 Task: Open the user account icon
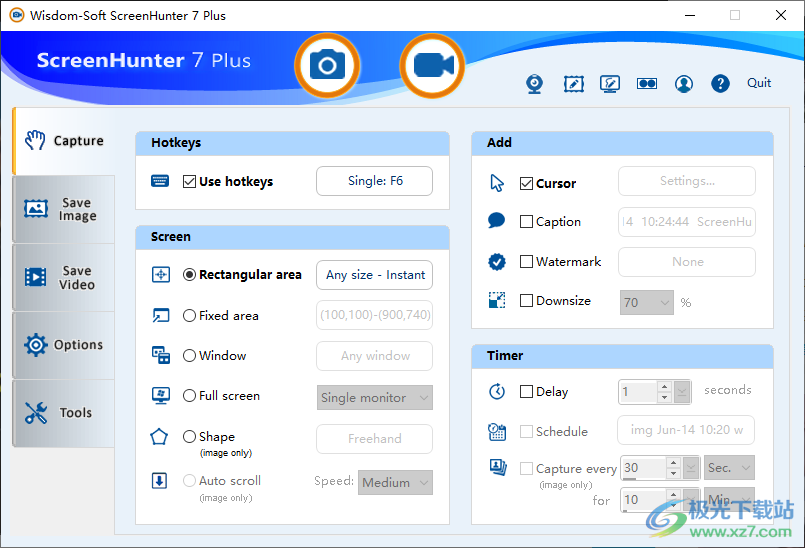point(684,84)
